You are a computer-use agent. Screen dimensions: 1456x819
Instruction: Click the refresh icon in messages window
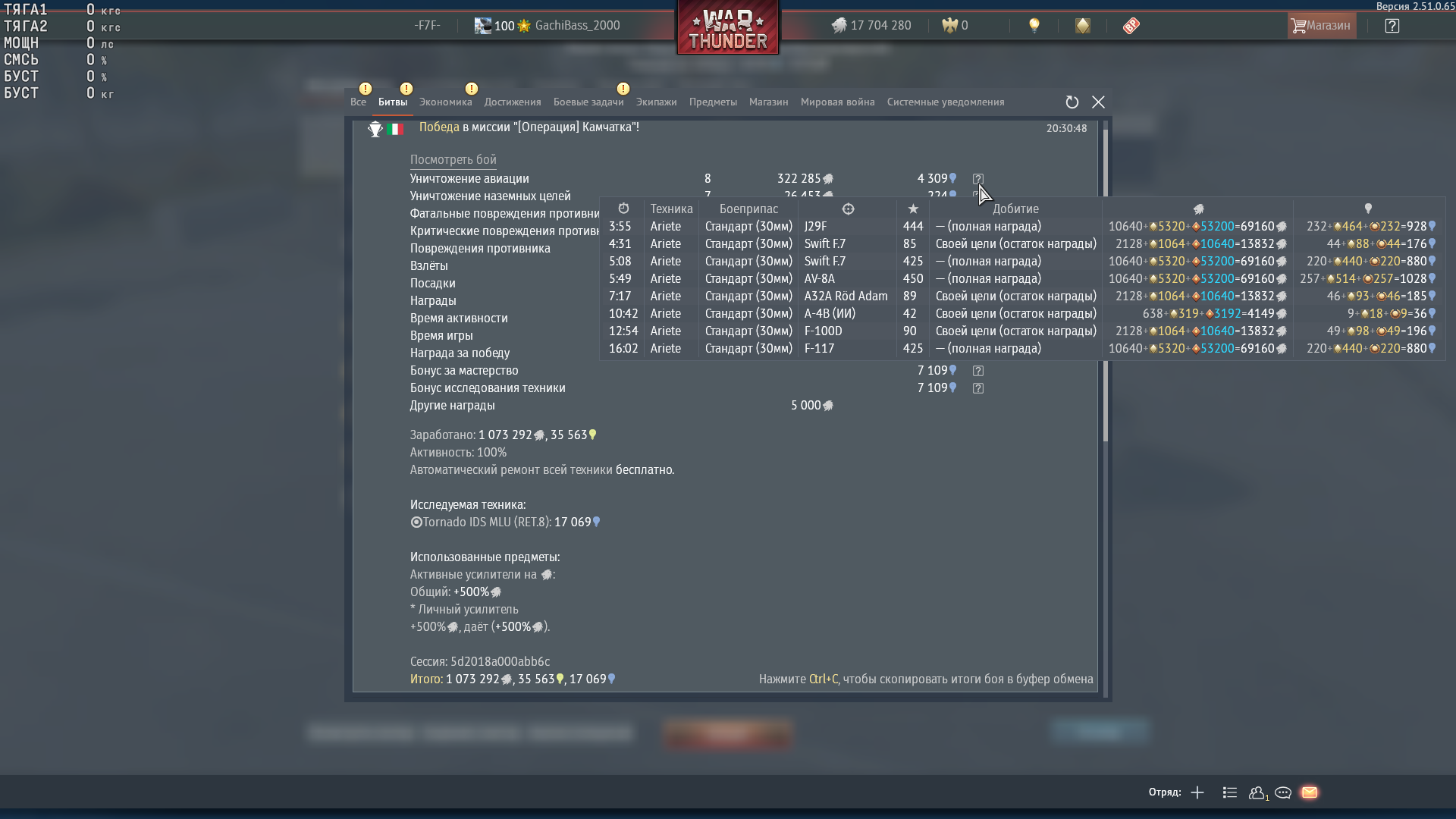click(x=1072, y=102)
